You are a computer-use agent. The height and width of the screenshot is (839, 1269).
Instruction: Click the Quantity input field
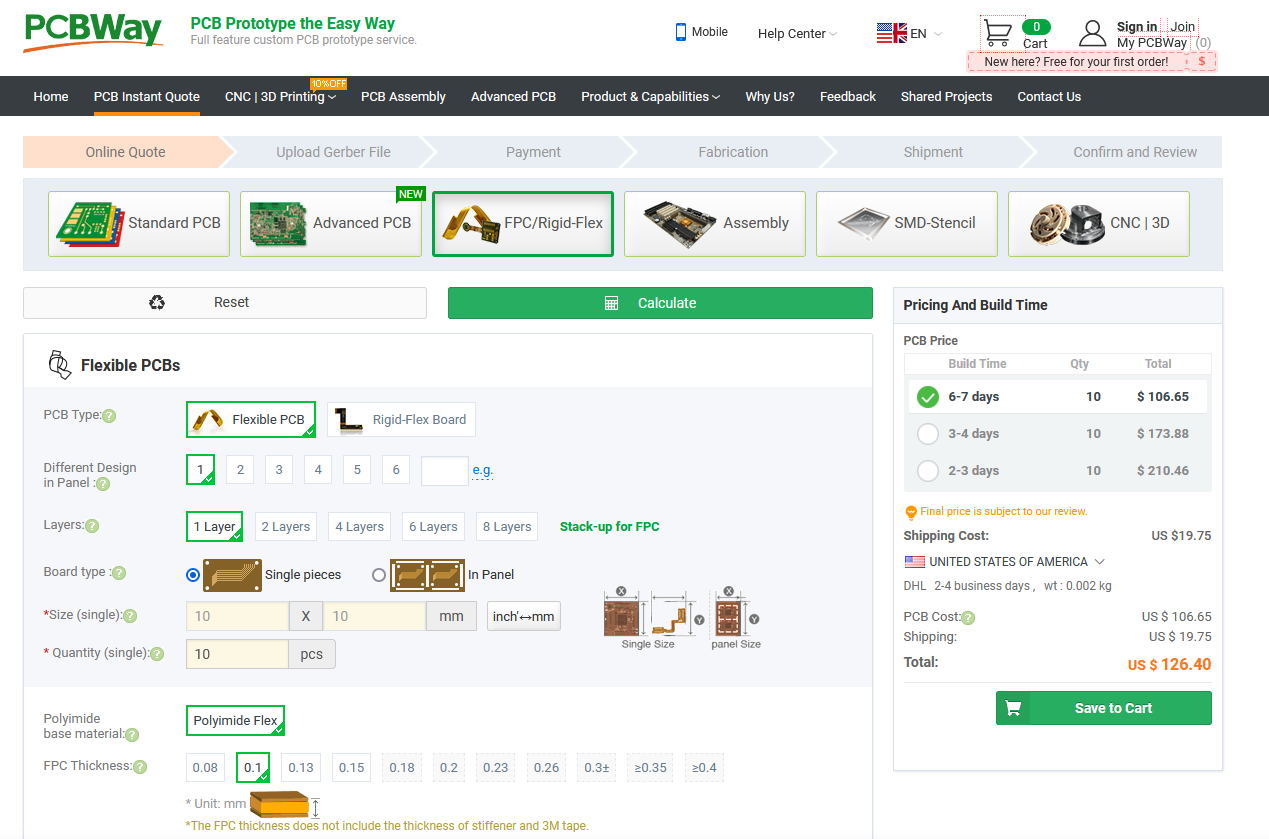[x=237, y=654]
